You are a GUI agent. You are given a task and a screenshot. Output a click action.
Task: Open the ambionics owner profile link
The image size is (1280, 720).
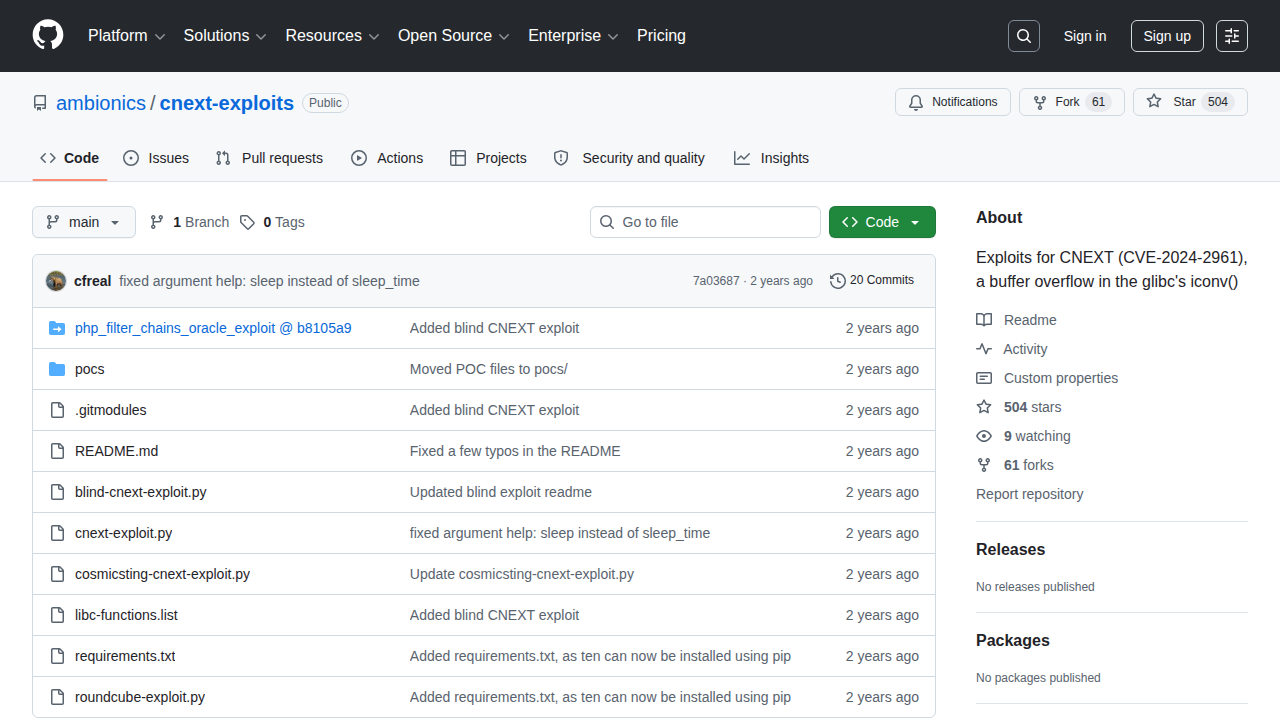tap(101, 103)
